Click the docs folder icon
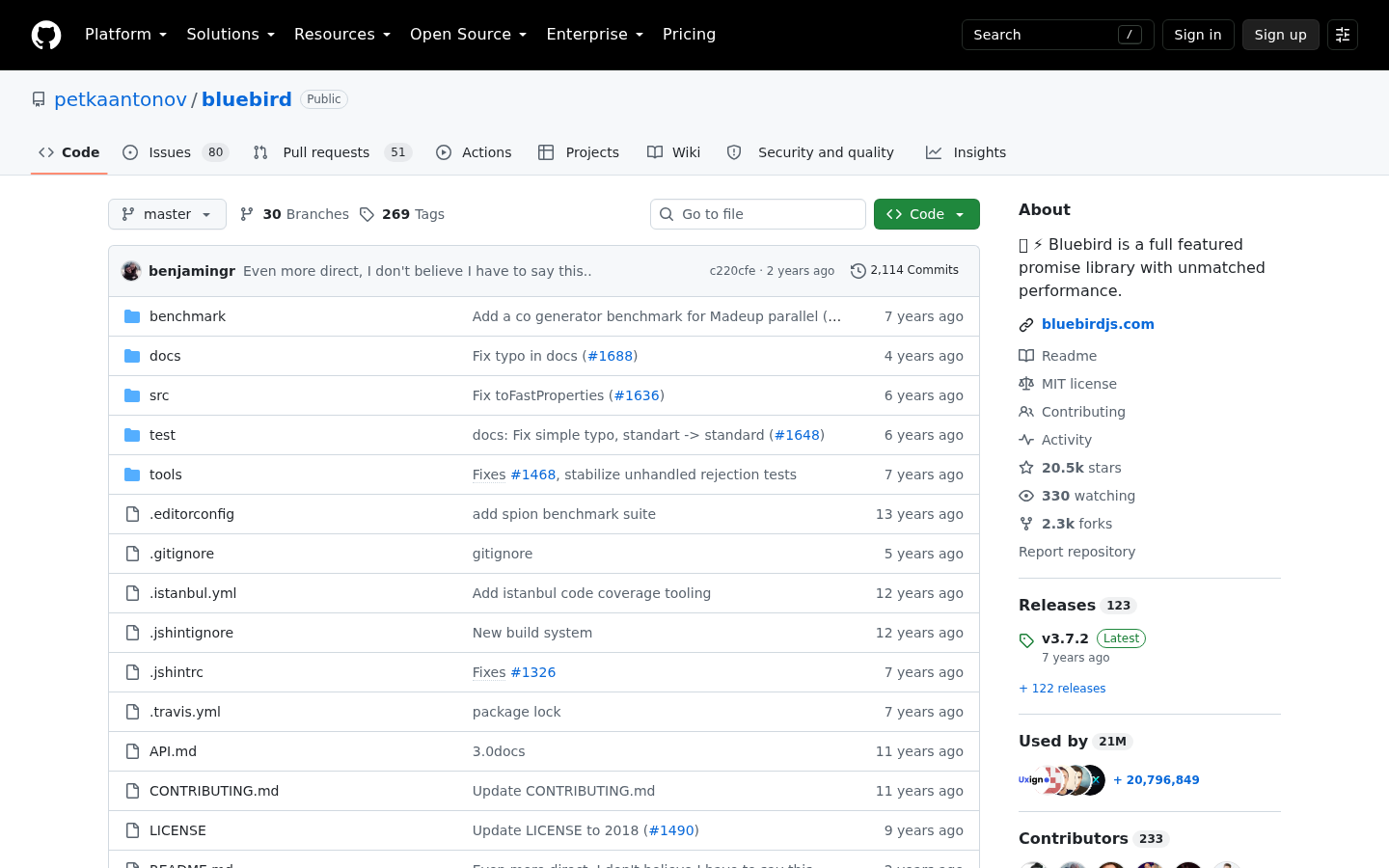This screenshot has width=1389, height=868. 132,356
